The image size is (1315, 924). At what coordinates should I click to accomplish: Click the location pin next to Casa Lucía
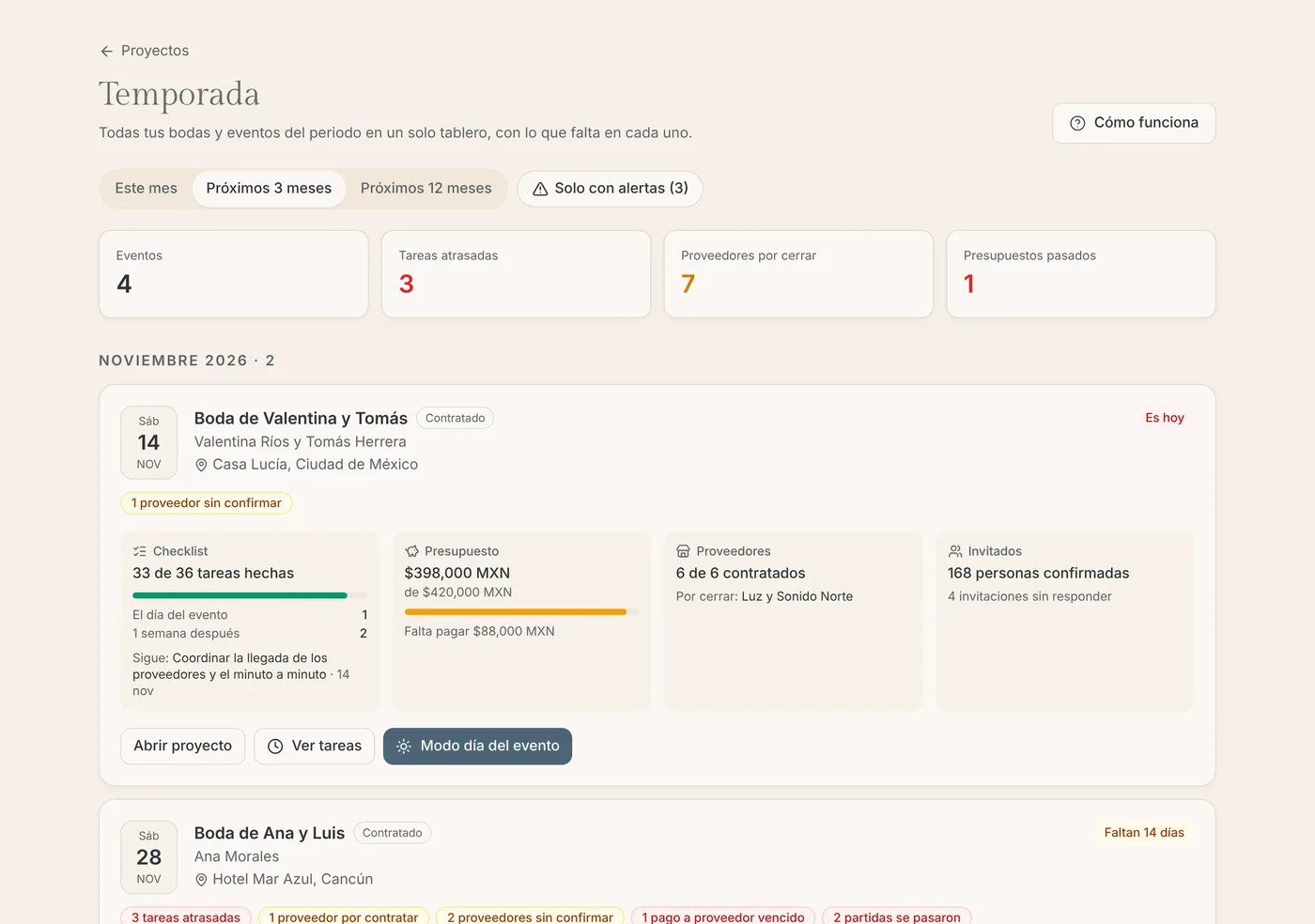tap(201, 465)
